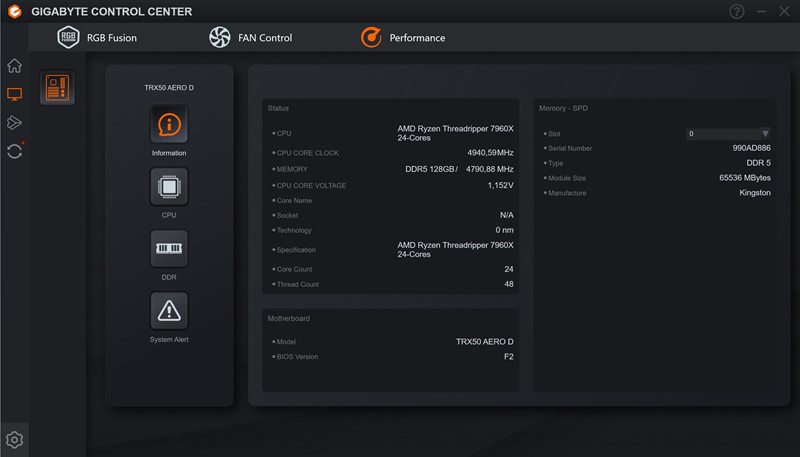Click the Status section heading
Screen dimensions: 800x457
coord(278,108)
